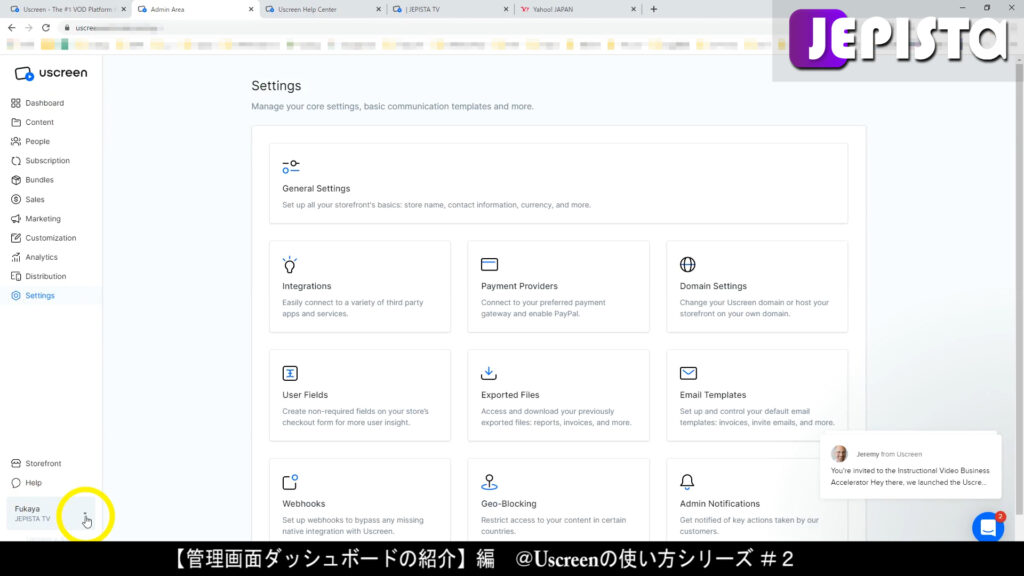Click the Bundles box icon

coord(16,180)
